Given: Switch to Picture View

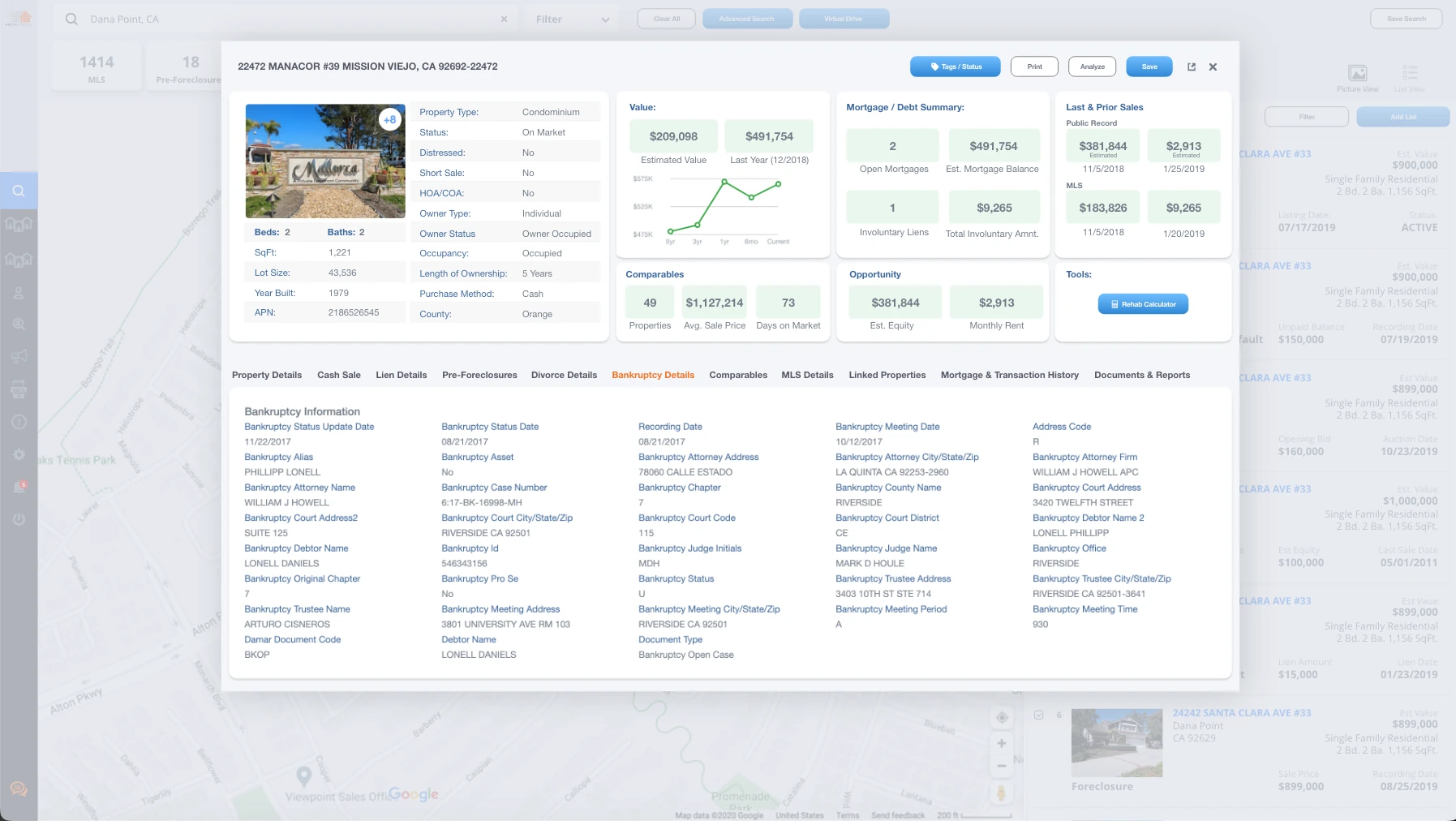Looking at the screenshot, I should (1358, 78).
